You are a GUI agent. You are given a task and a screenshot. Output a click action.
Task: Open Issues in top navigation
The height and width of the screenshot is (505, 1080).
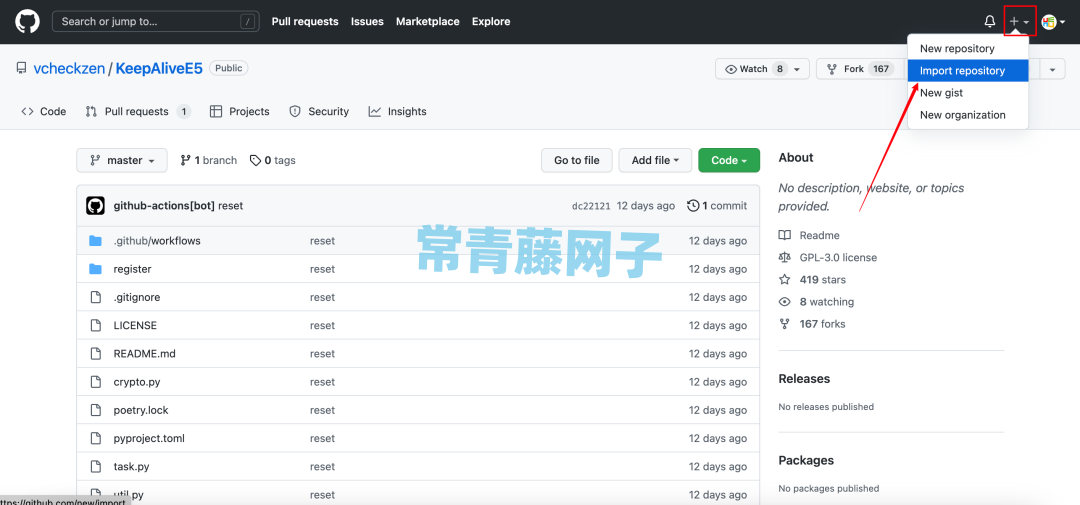point(367,21)
